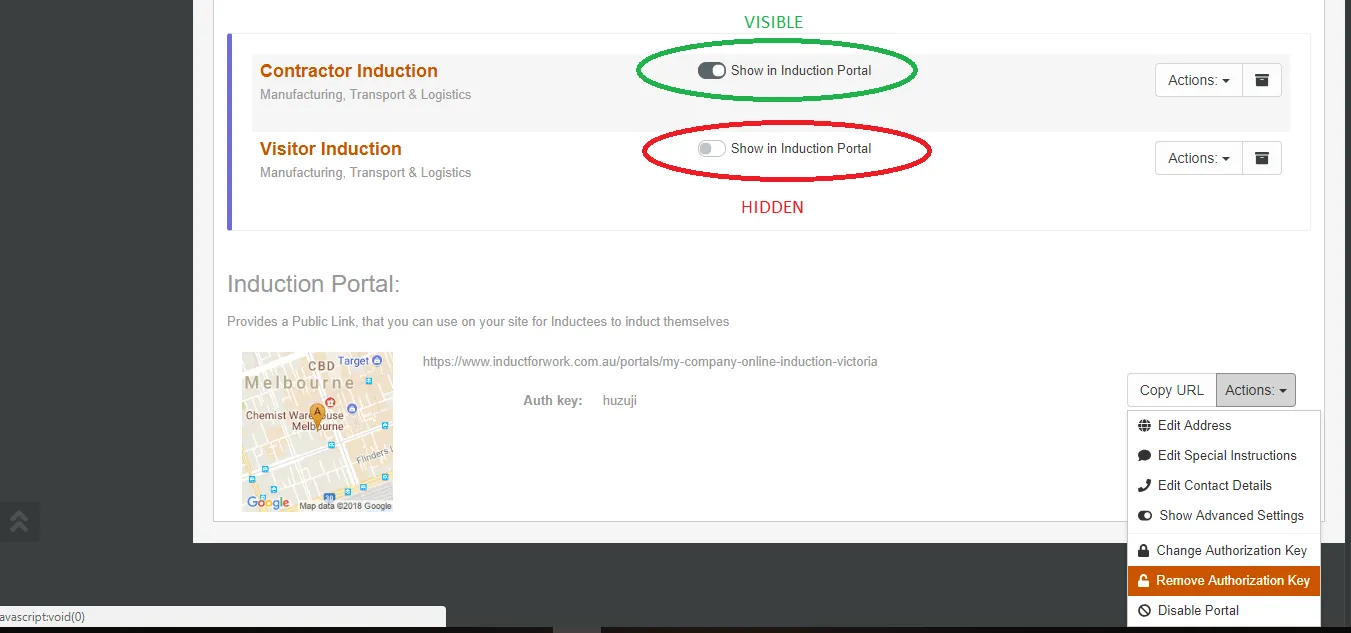The height and width of the screenshot is (633, 1351).
Task: Select Remove Authorization Key menu option
Action: click(x=1232, y=581)
